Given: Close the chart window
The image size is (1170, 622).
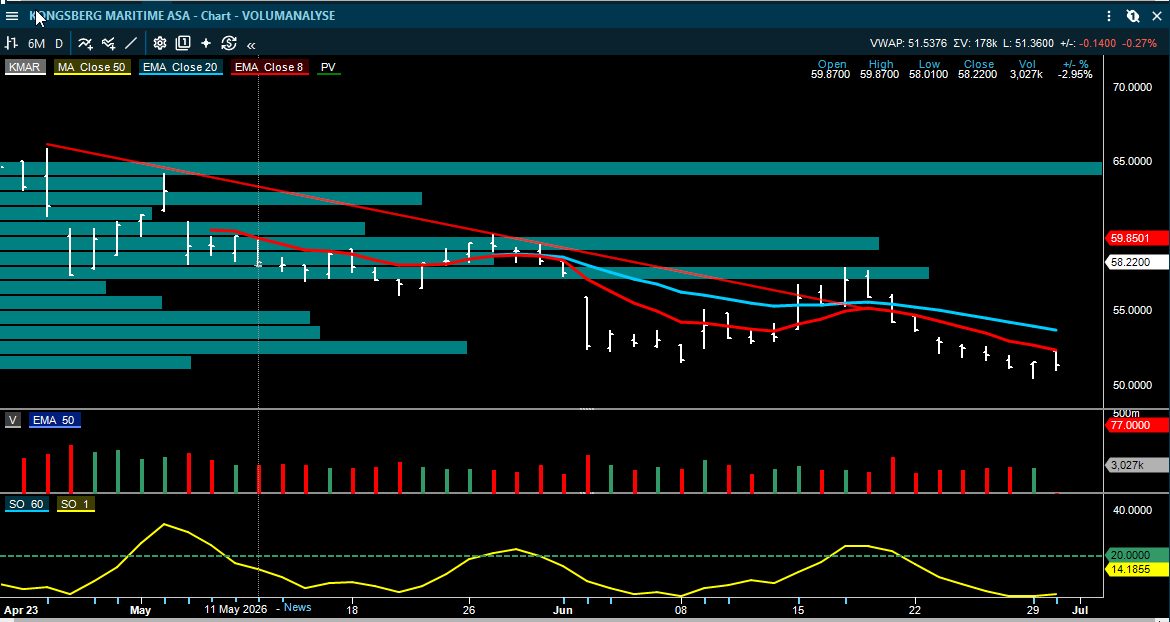Looking at the screenshot, I should coord(1157,16).
